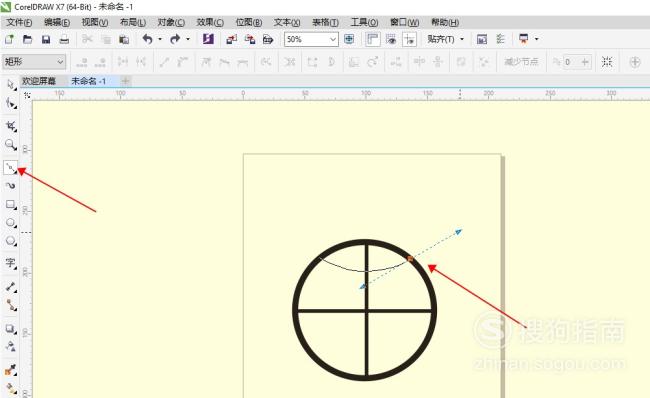
Task: Toggle full-screen preview icon
Action: point(349,39)
